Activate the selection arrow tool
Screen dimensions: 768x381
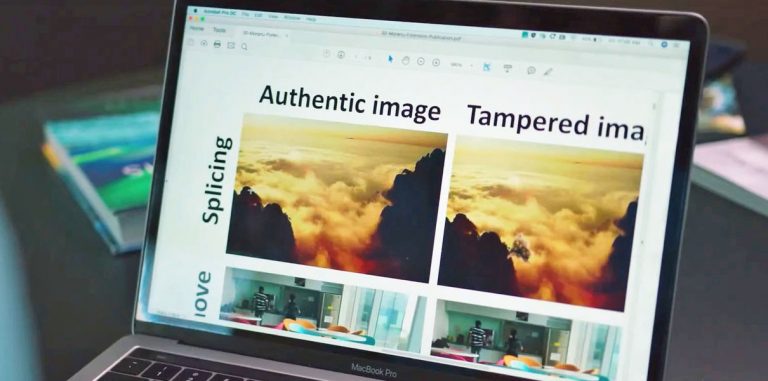pos(390,59)
